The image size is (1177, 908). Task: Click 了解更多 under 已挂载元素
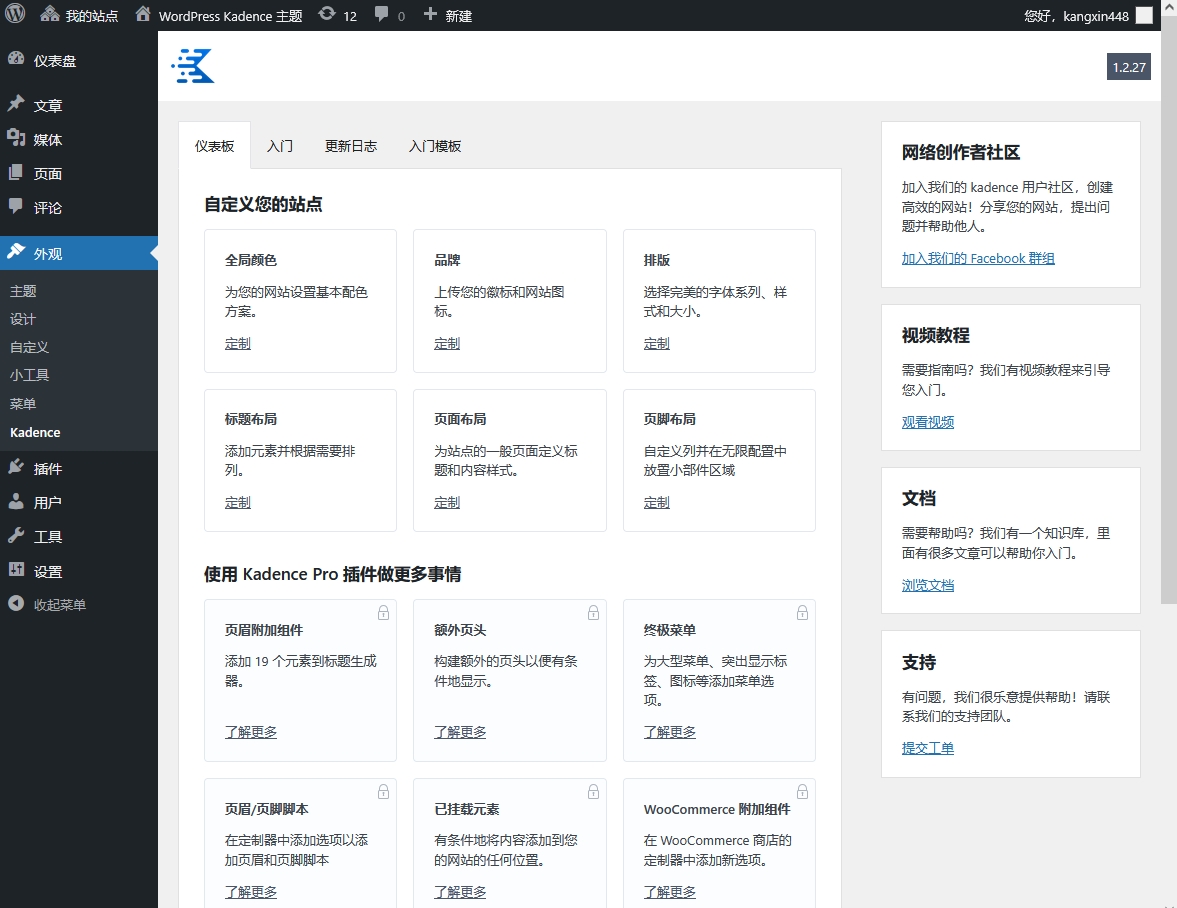[460, 892]
